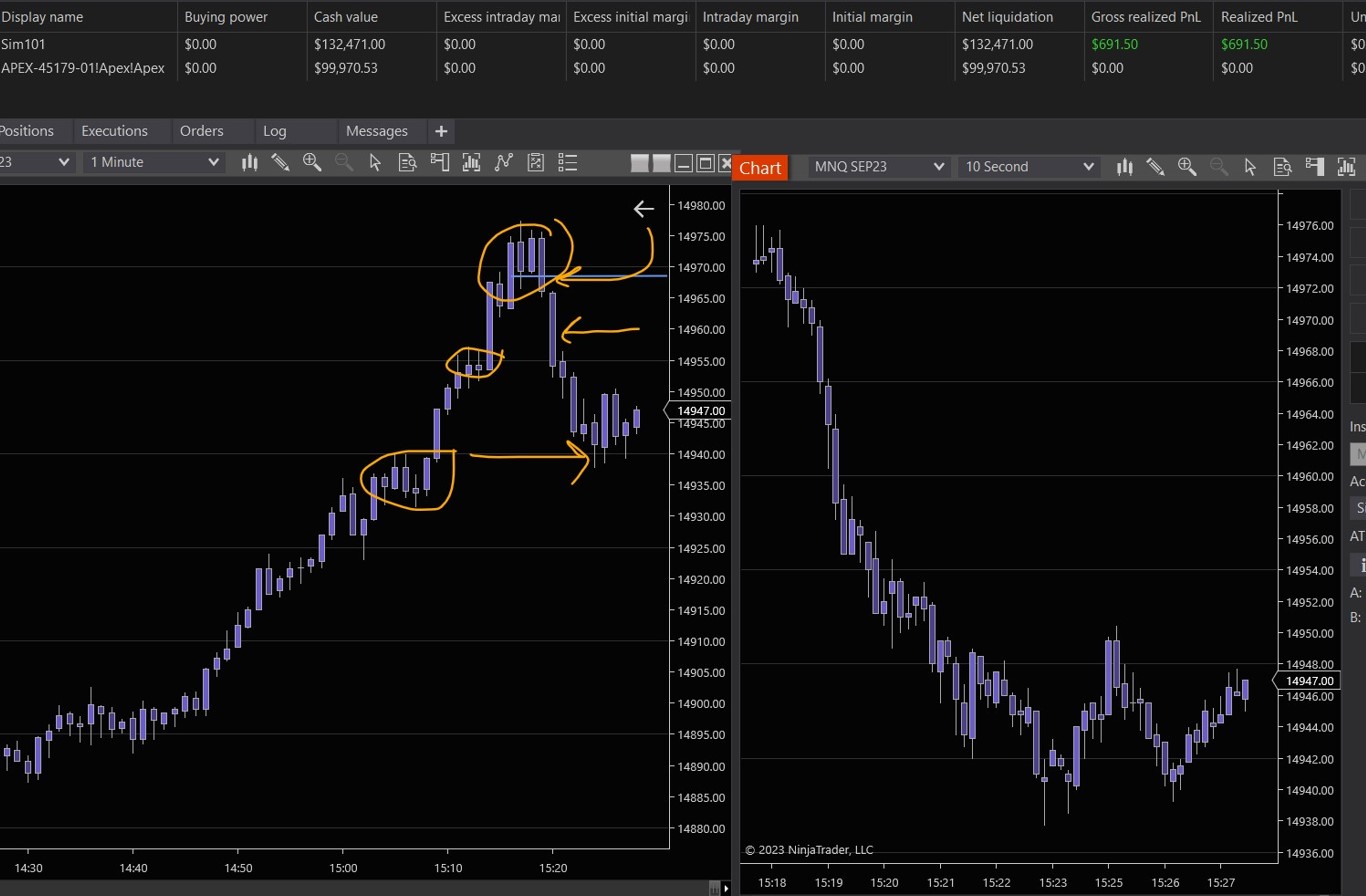
Task: Select the APEX-45179-01!Apex!Apex account row
Action: [x=683, y=68]
